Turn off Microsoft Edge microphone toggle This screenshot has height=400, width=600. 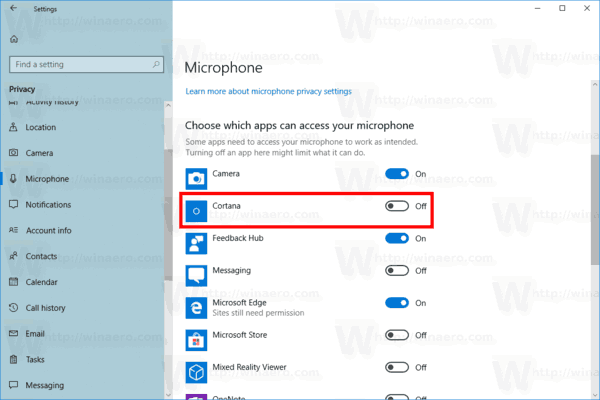point(397,303)
